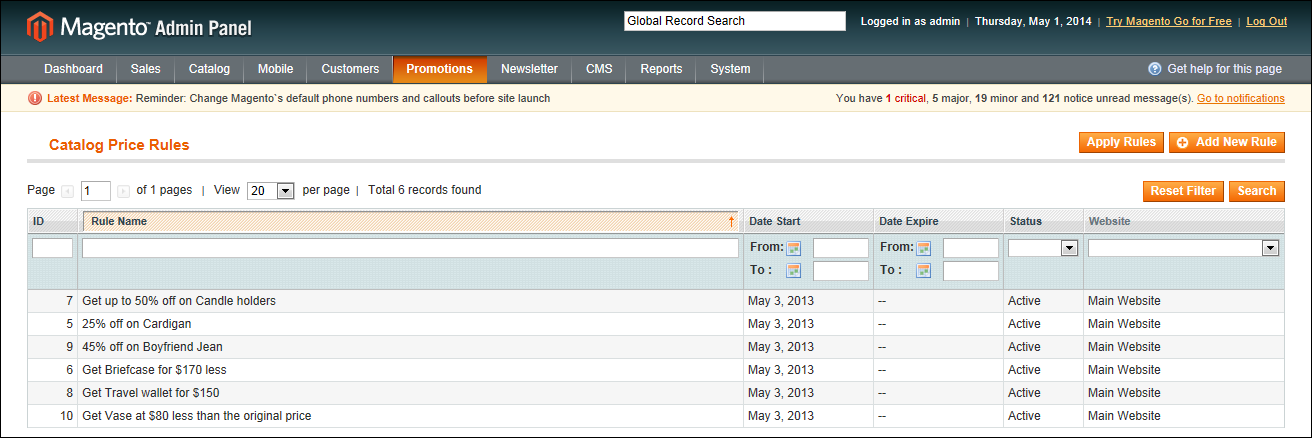Image resolution: width=1312 pixels, height=438 pixels.
Task: Click Main Website cell in Cardigan row
Action: (1124, 324)
